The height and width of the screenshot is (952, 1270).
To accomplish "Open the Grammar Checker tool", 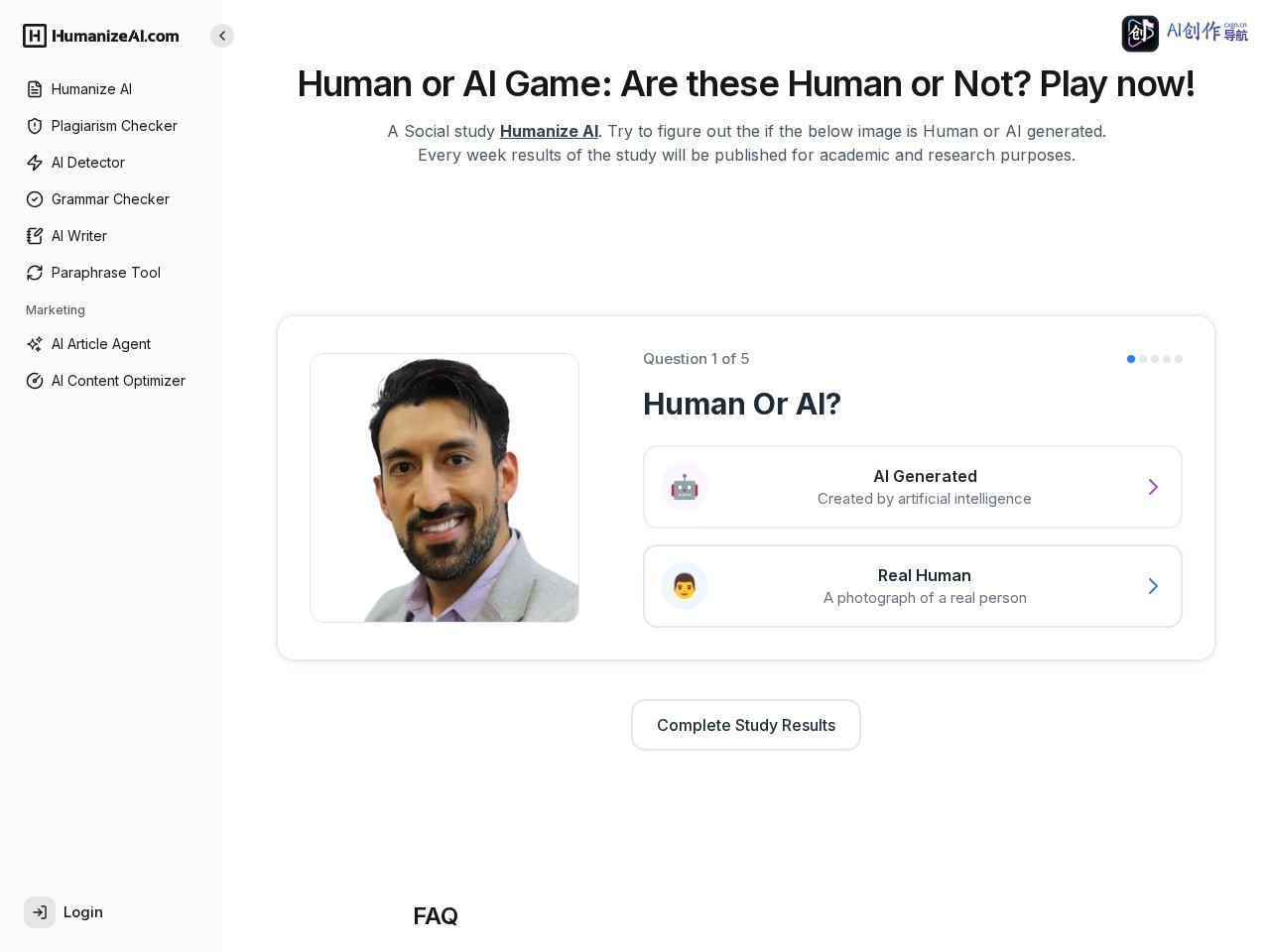I will pos(111,199).
